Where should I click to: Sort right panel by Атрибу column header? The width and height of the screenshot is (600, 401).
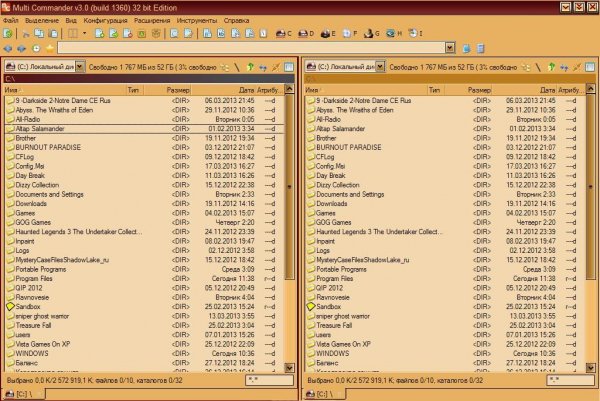click(x=571, y=90)
